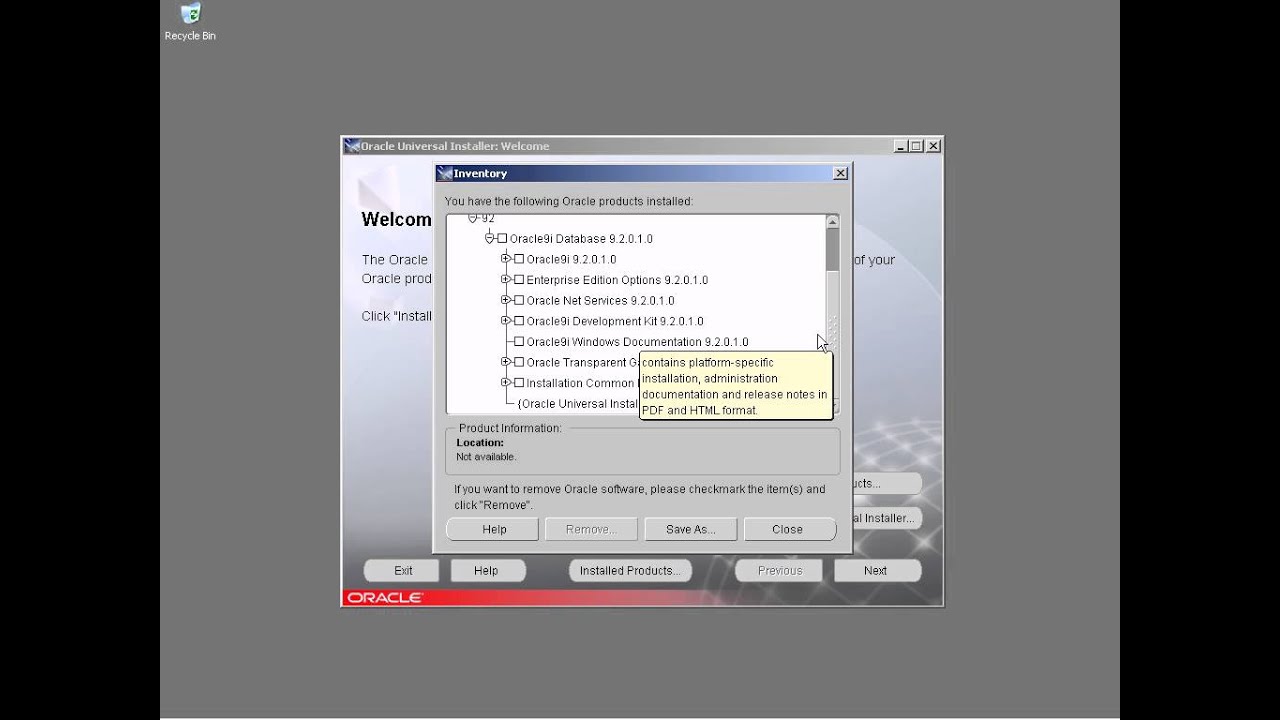Click Exit in the installer Welcome window
This screenshot has width=1280, height=720.
(x=403, y=570)
